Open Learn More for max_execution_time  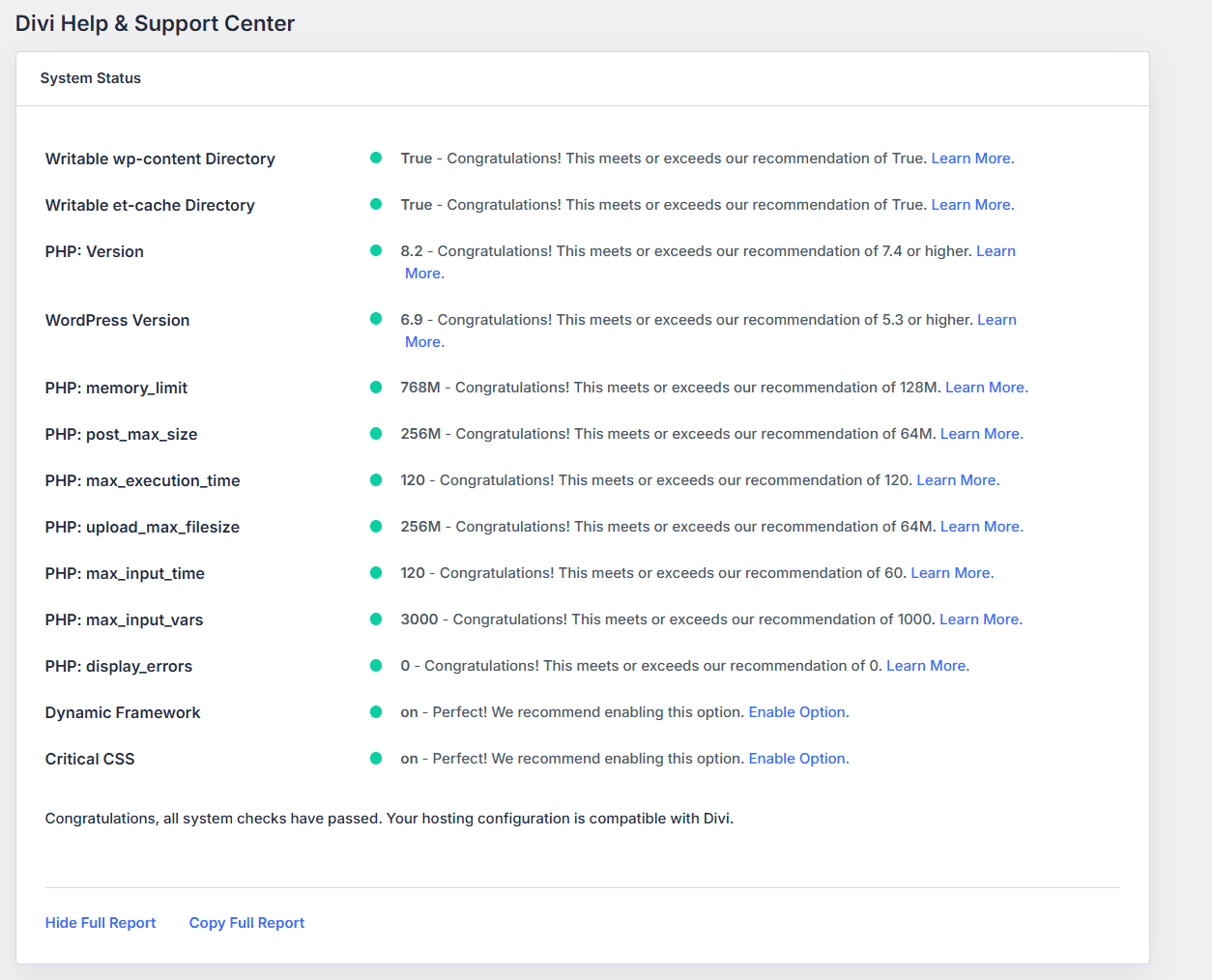coord(958,480)
